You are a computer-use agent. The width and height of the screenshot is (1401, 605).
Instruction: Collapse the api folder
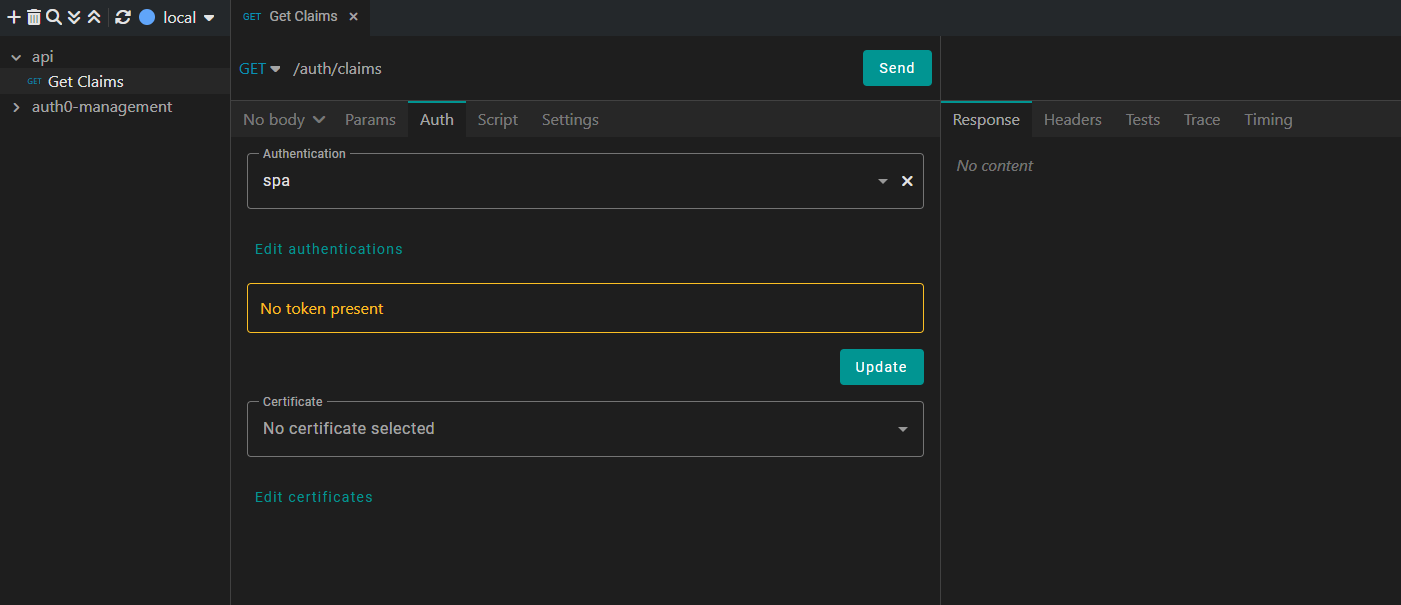16,58
